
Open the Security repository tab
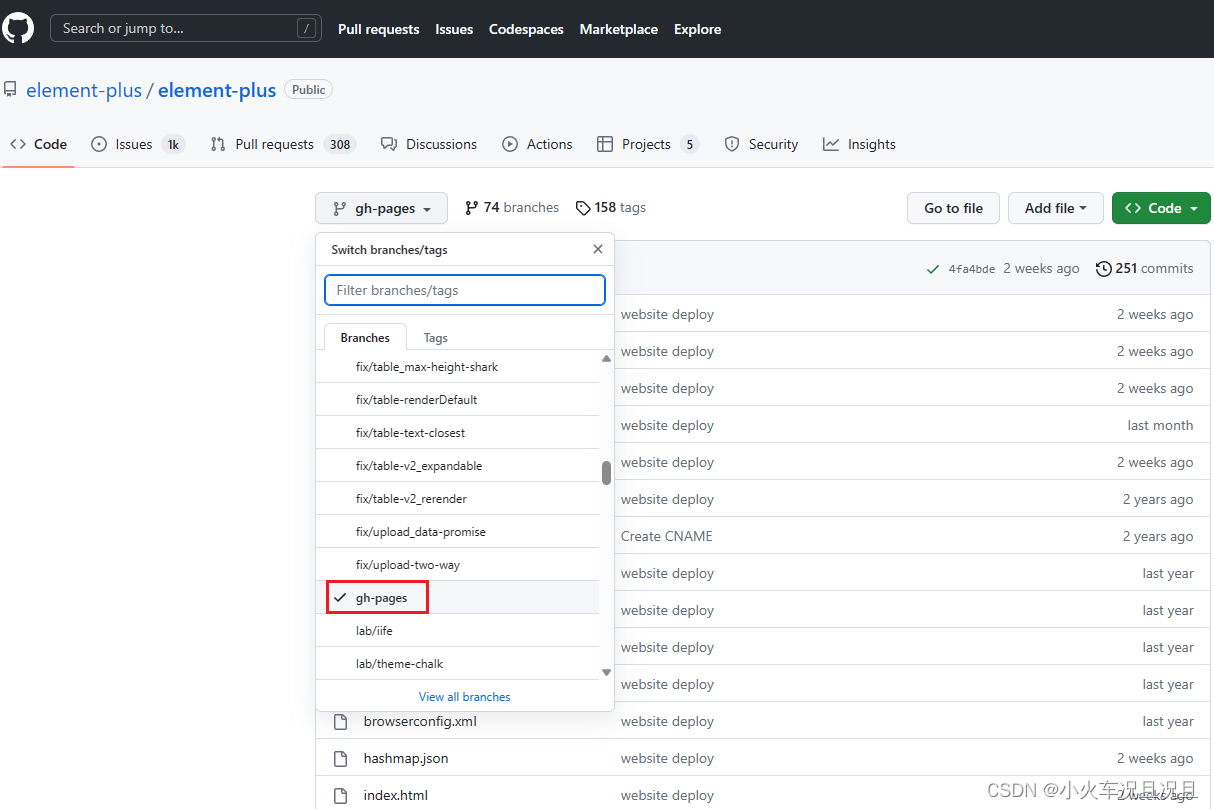[x=762, y=144]
